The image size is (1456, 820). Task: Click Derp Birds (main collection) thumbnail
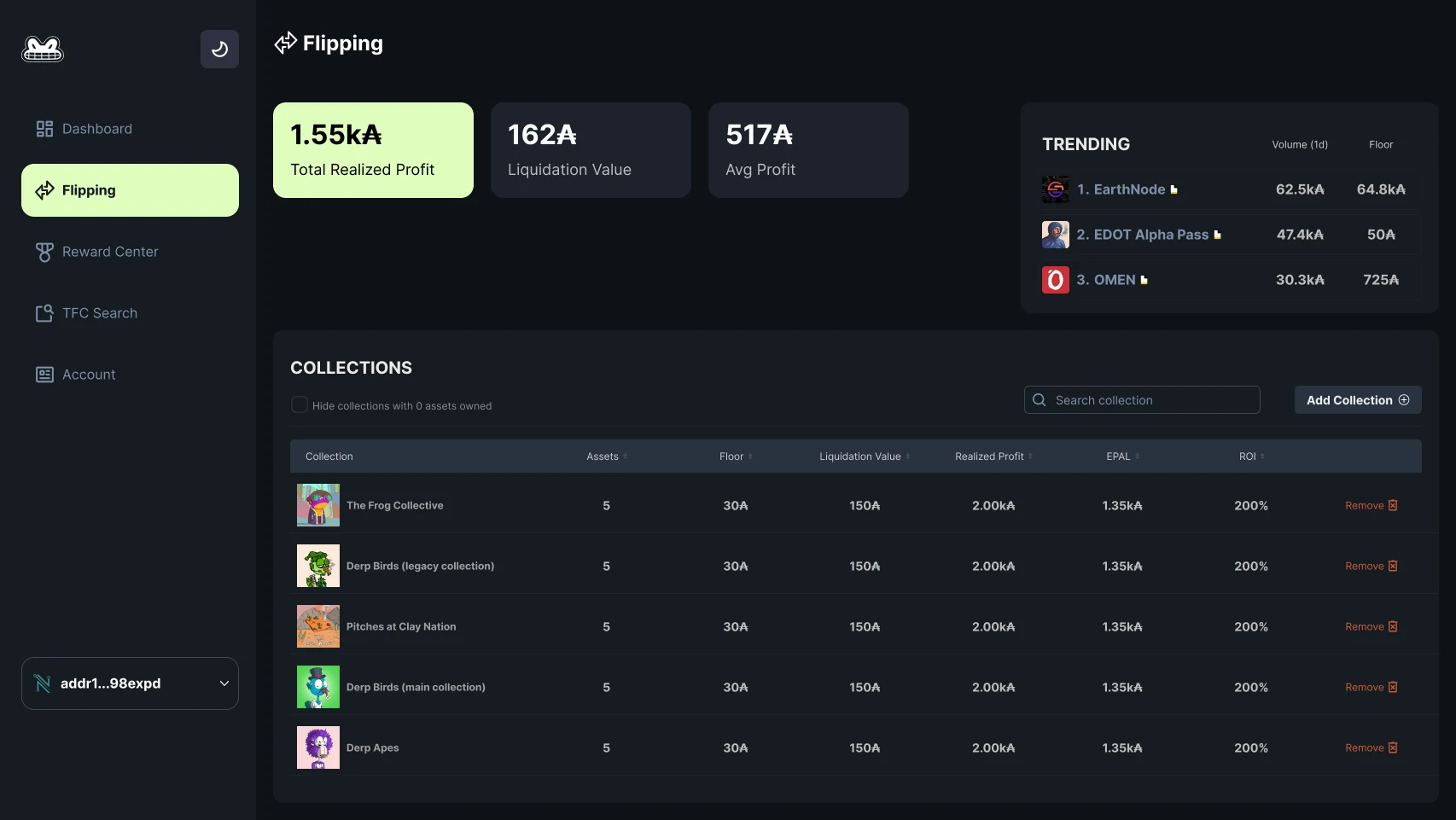tap(318, 687)
